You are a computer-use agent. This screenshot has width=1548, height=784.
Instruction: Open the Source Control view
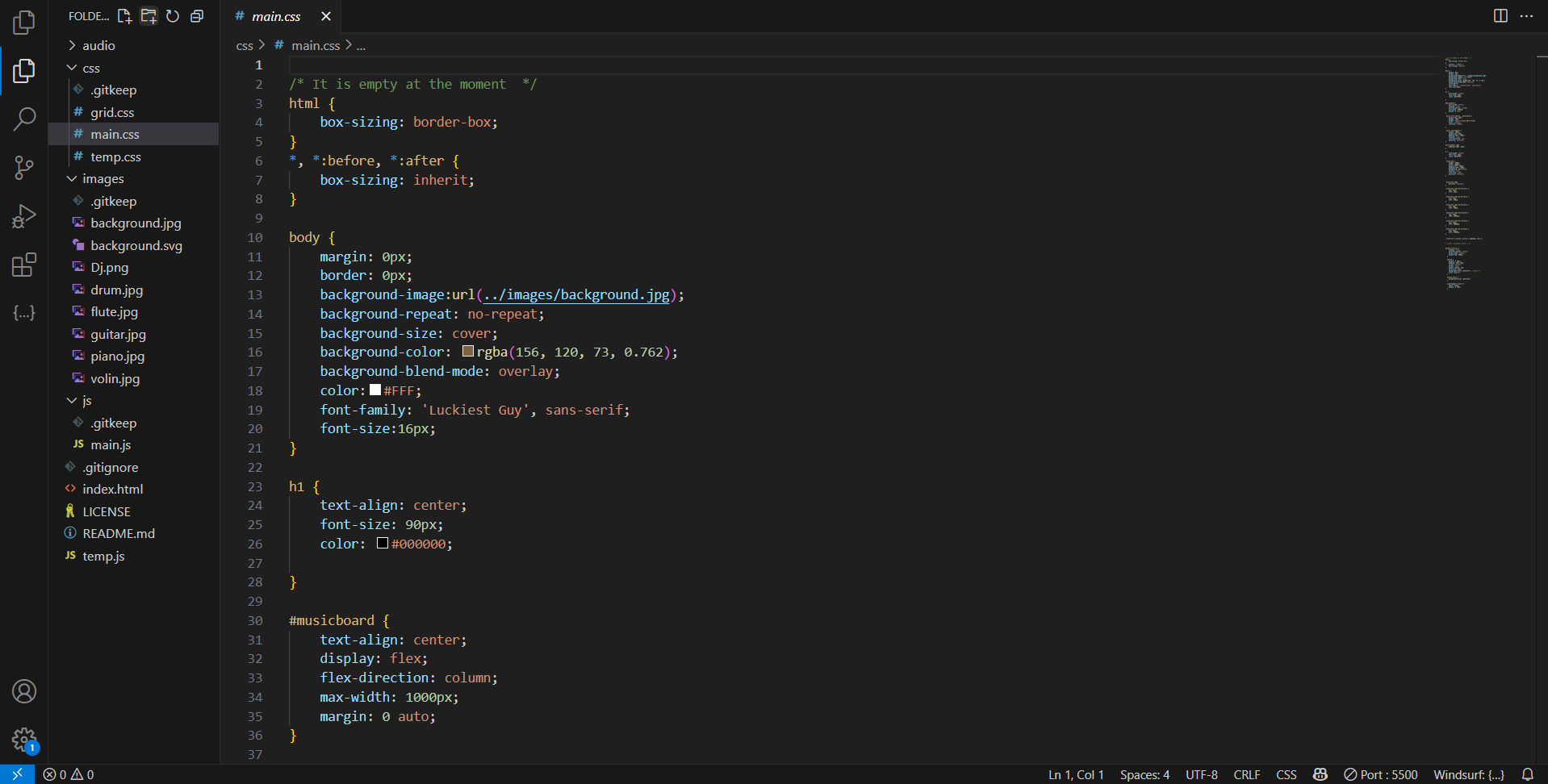24,168
